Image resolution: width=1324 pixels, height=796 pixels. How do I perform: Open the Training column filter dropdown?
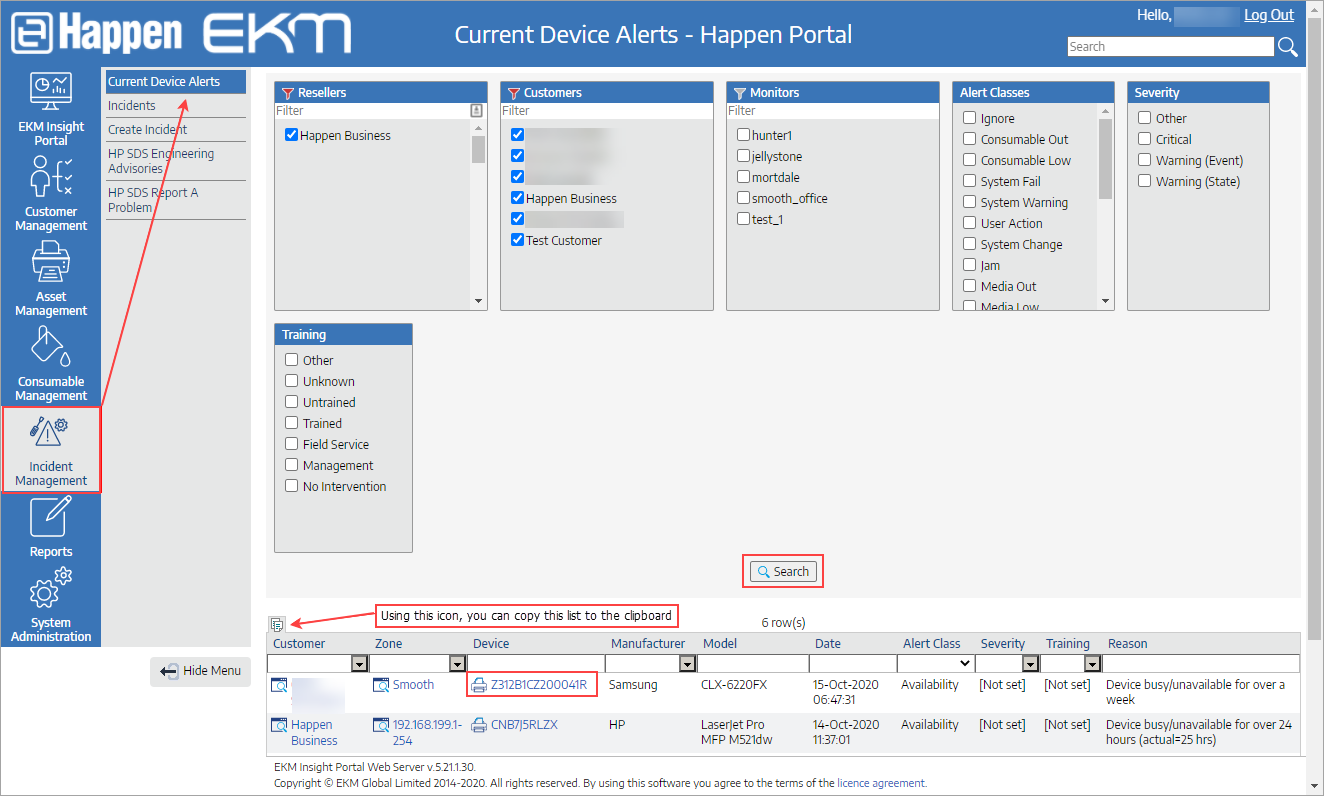pos(1092,663)
